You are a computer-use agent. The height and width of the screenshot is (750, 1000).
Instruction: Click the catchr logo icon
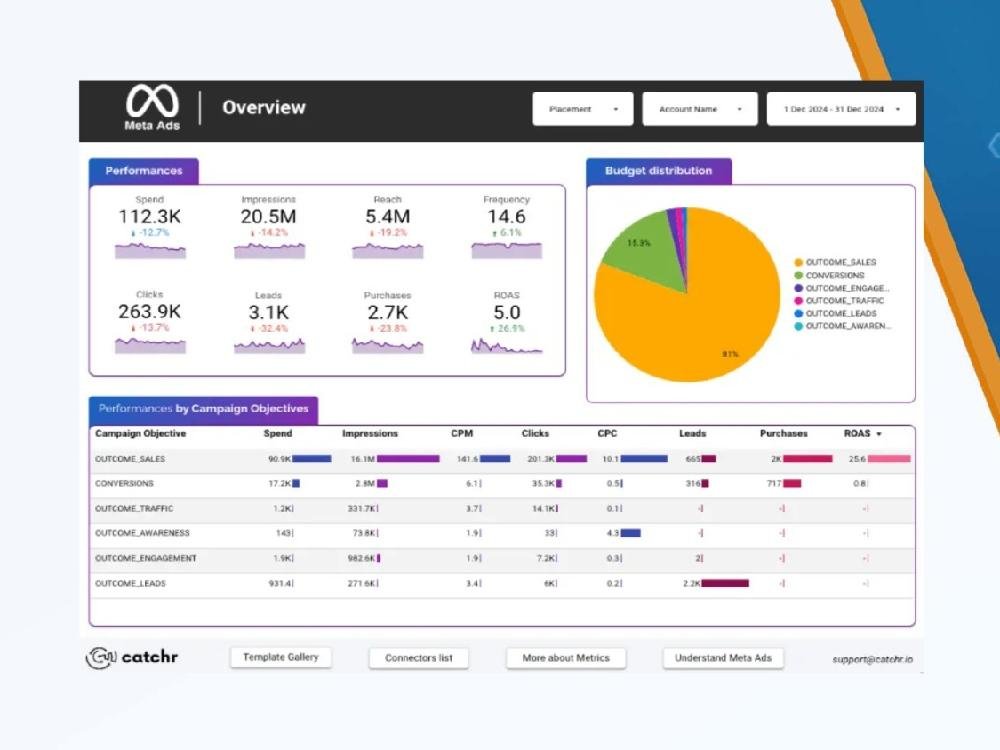tap(100, 657)
